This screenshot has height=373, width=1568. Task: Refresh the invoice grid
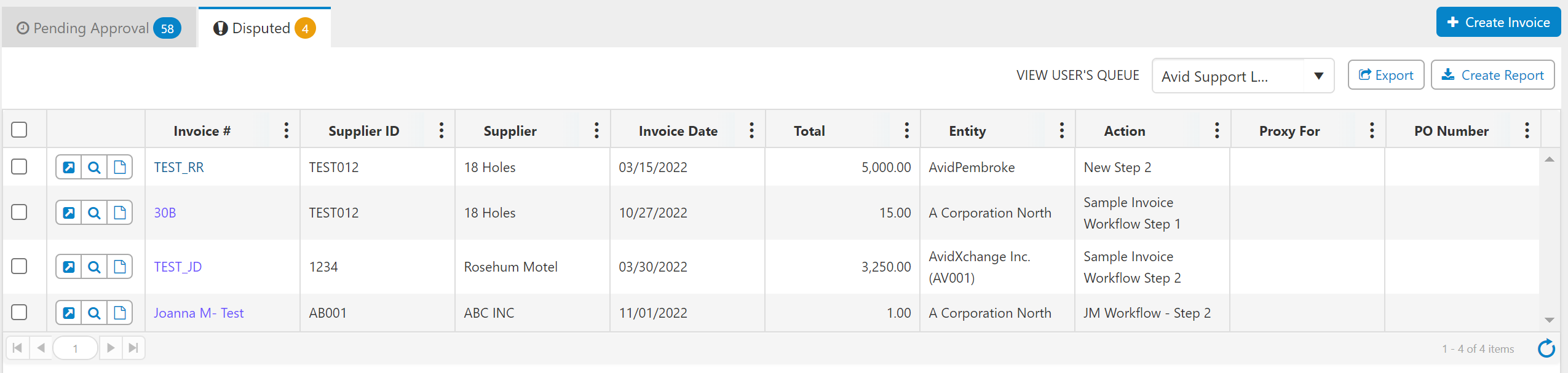click(1546, 348)
